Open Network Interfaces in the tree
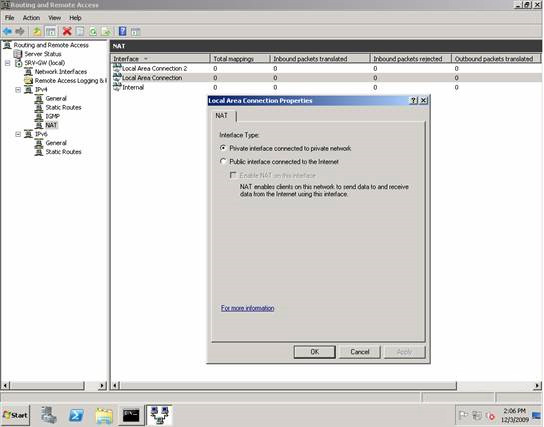This screenshot has height=427, width=544. pyautogui.click(x=61, y=71)
